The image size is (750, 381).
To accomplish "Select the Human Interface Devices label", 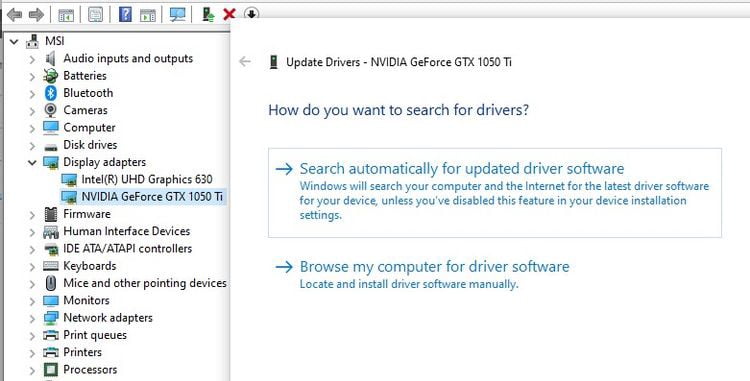I will tap(127, 231).
